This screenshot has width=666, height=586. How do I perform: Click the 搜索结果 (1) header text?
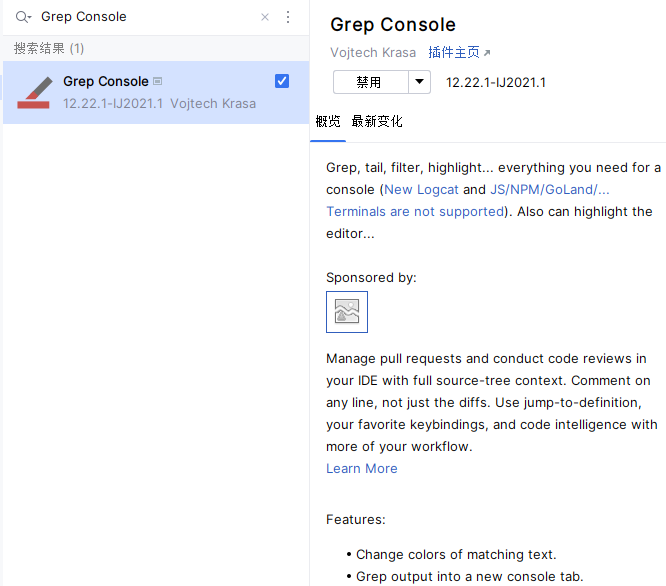[x=49, y=48]
